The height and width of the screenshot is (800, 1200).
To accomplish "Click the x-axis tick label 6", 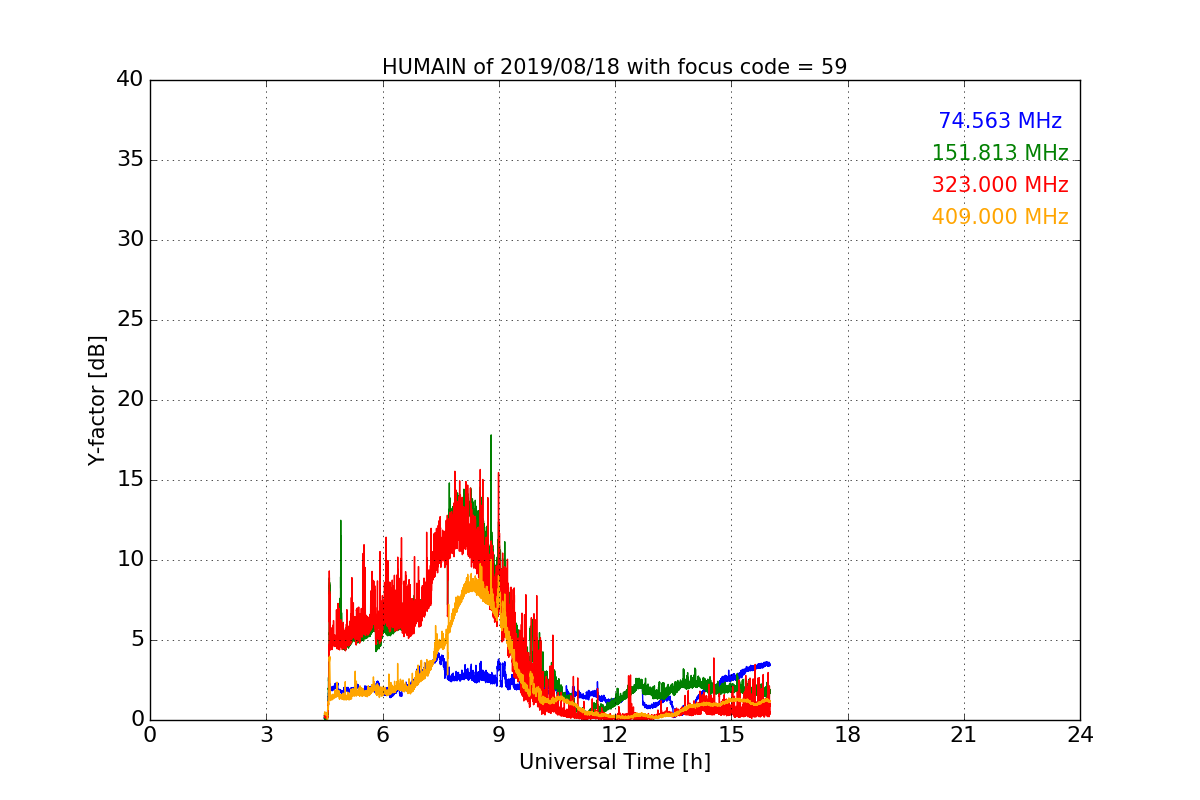I will point(383,735).
